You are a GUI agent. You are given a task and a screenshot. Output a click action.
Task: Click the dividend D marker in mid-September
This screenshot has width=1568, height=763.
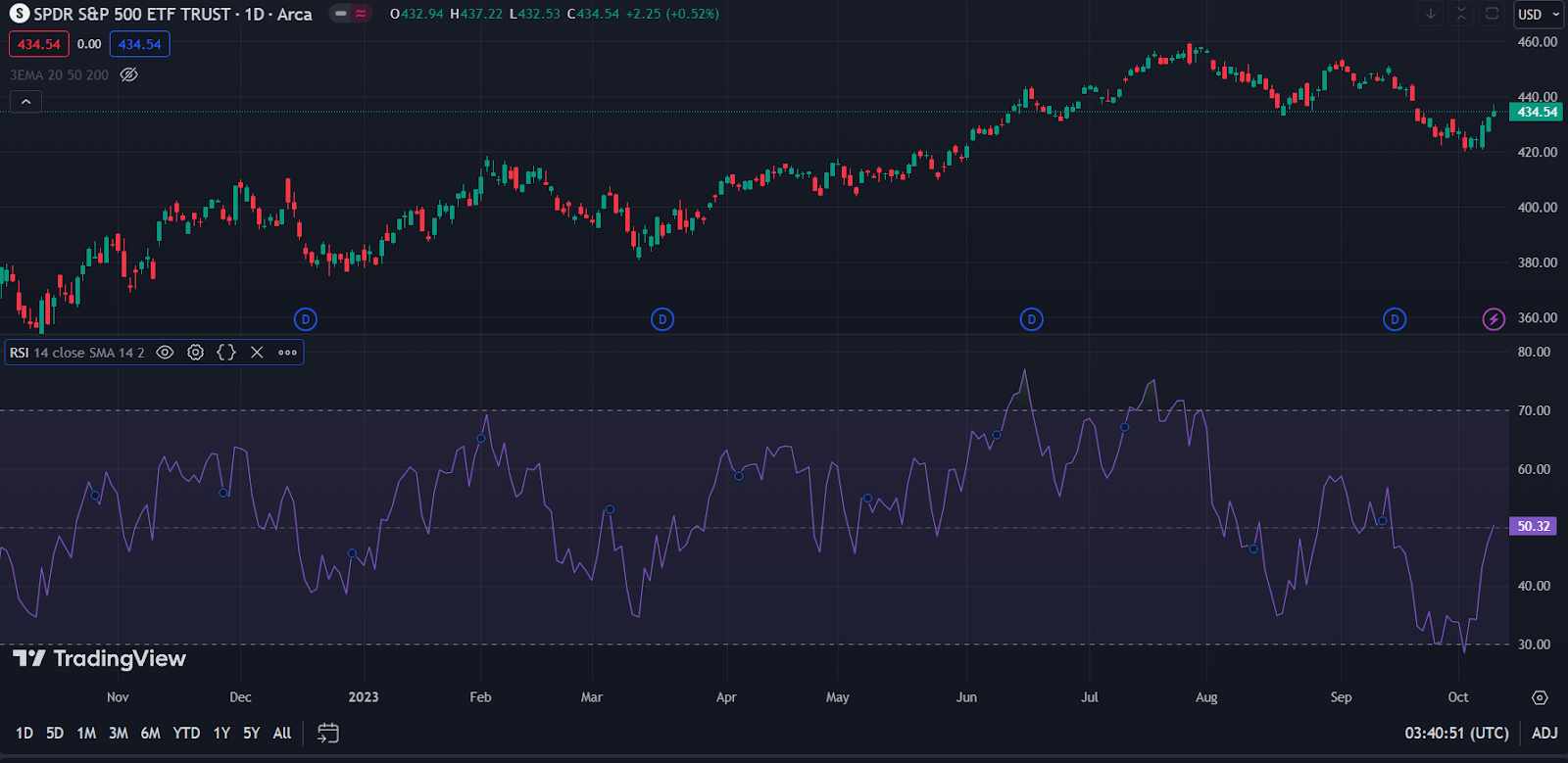(x=1395, y=319)
